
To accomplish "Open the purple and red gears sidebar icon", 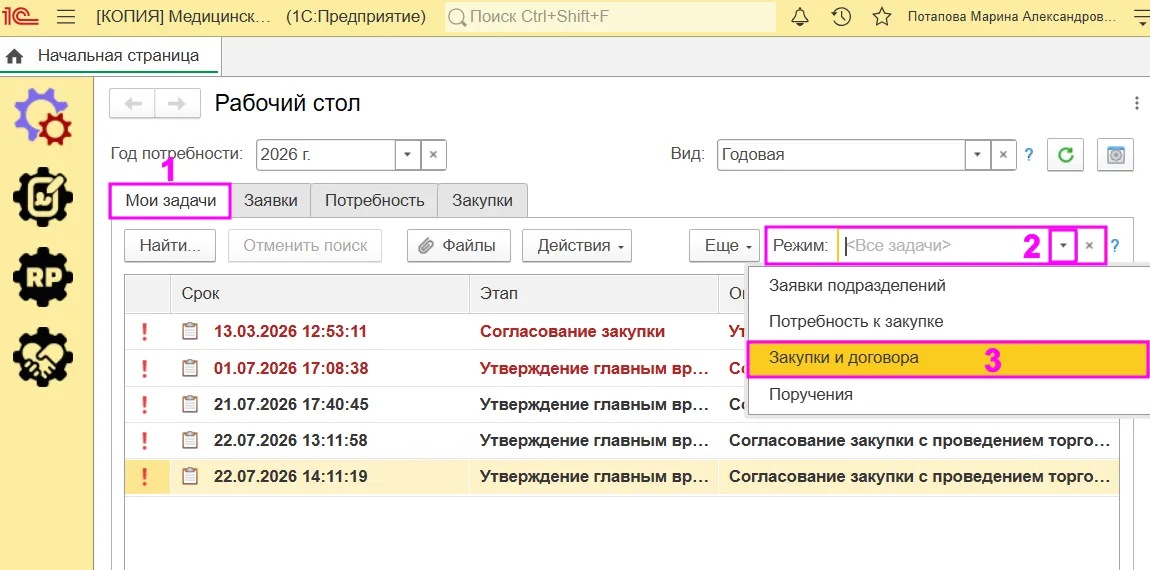I will point(43,116).
